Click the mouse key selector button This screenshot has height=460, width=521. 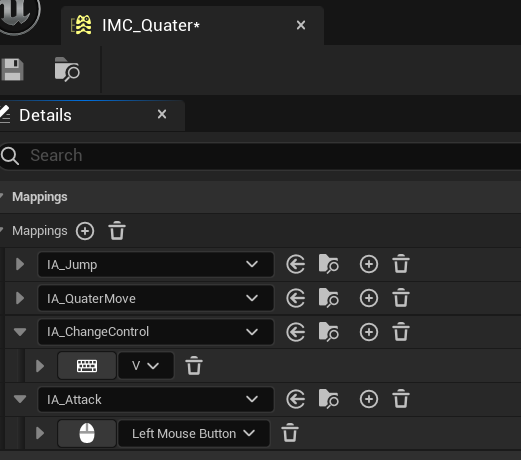click(x=87, y=433)
